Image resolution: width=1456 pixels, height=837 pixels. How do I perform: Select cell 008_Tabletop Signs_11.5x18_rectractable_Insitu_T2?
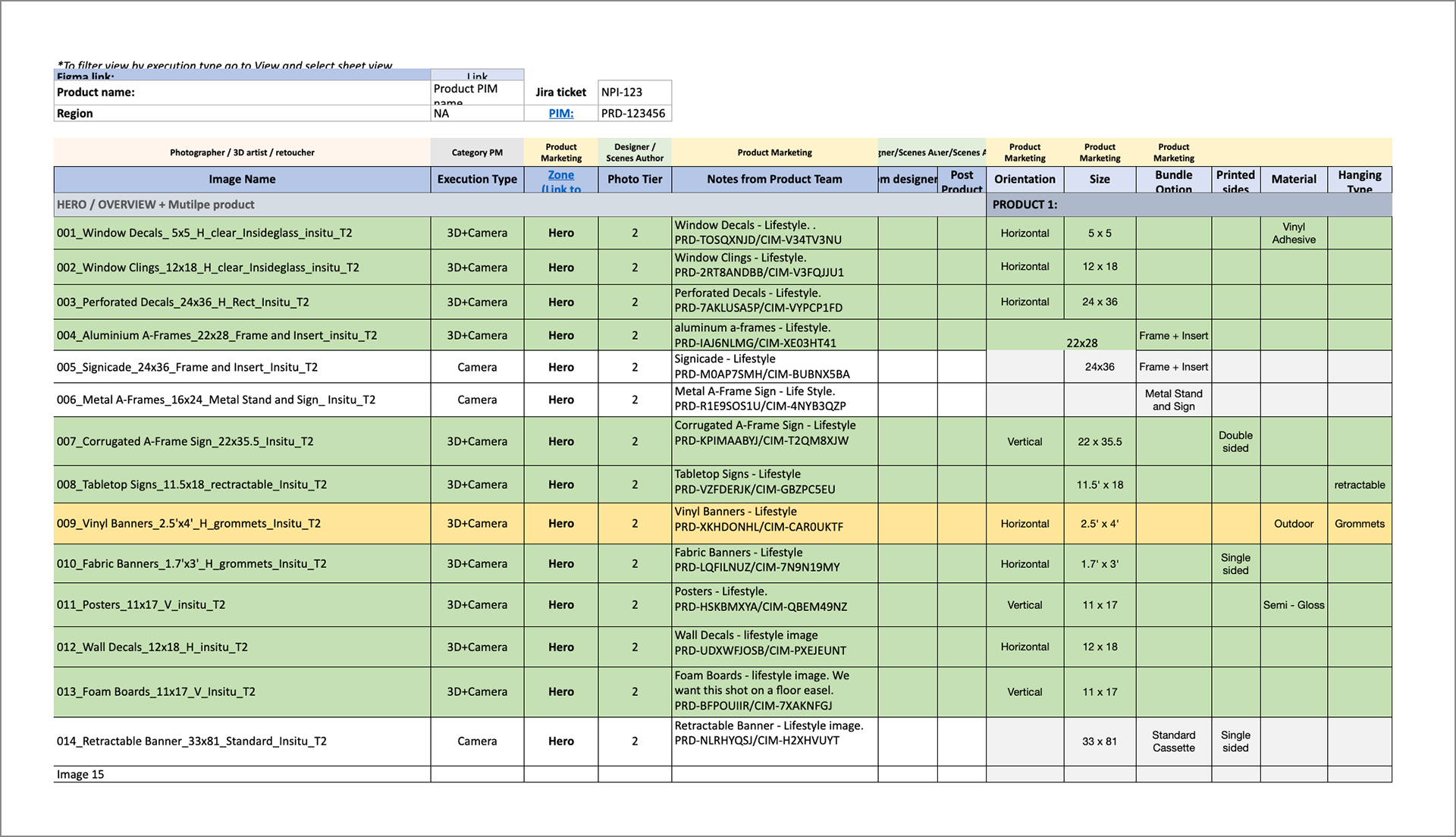pos(242,484)
